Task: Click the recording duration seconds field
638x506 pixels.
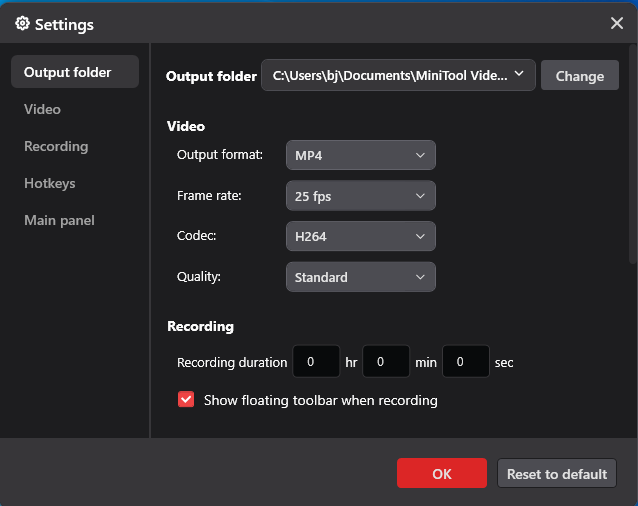Action: (465, 362)
